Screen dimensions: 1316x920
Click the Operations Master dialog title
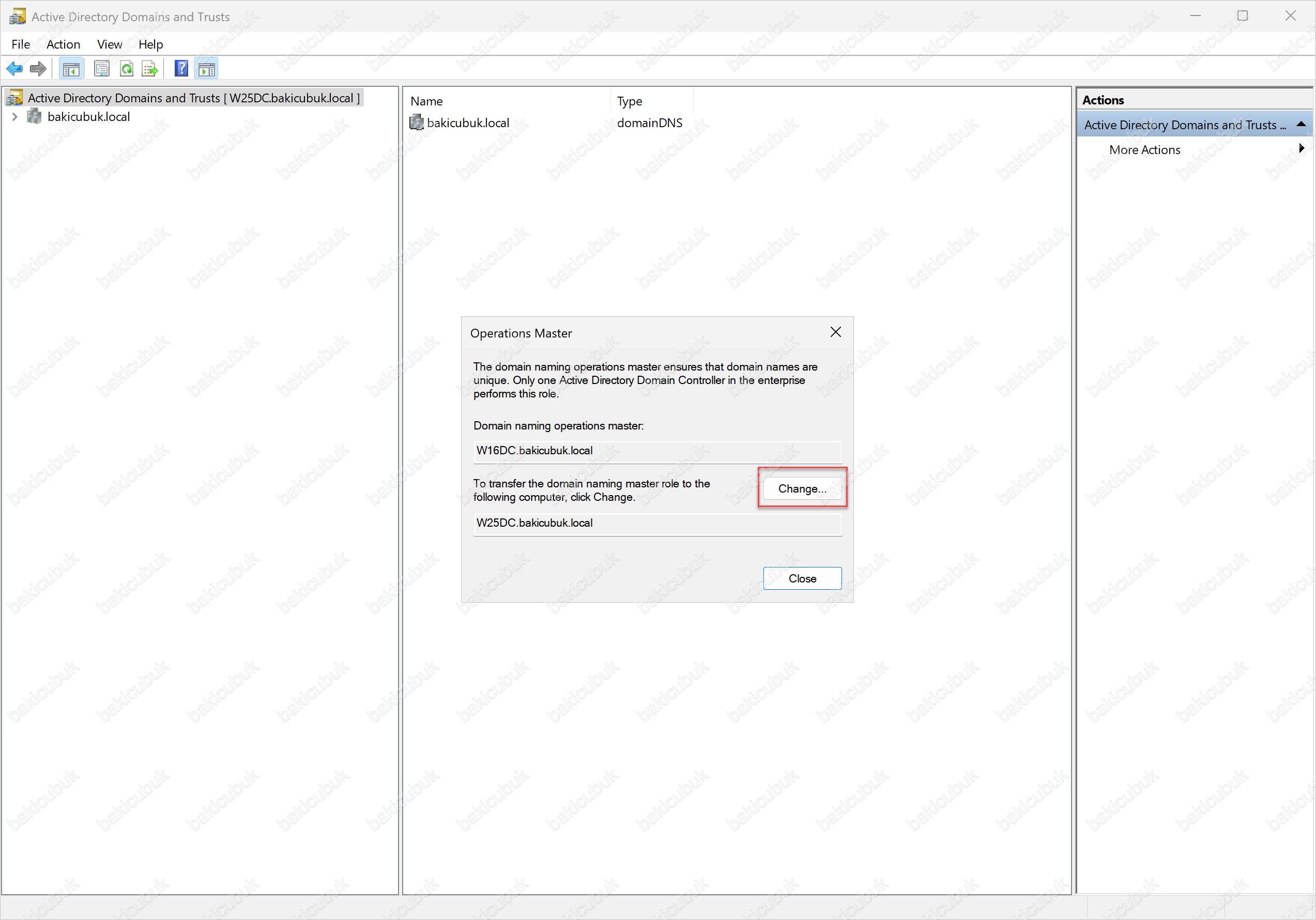coord(521,333)
